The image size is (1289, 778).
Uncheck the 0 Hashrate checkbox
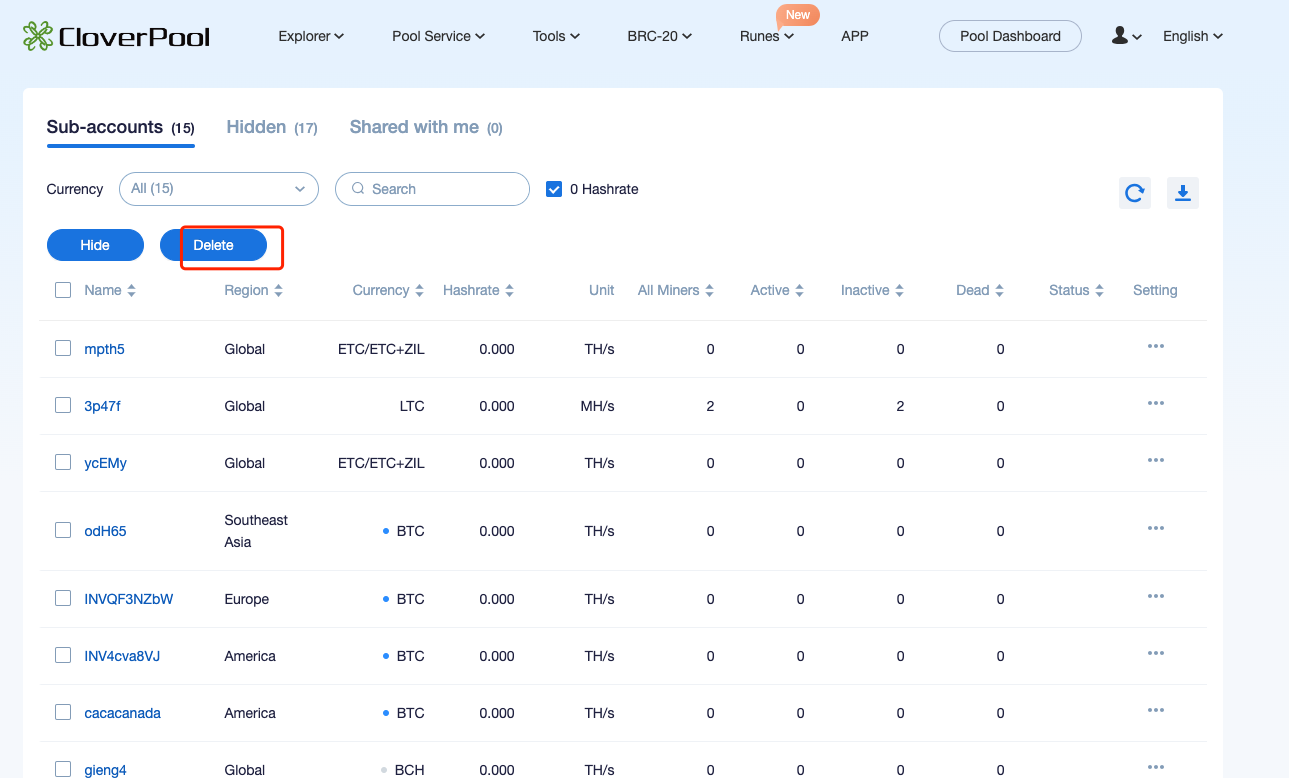coord(554,189)
